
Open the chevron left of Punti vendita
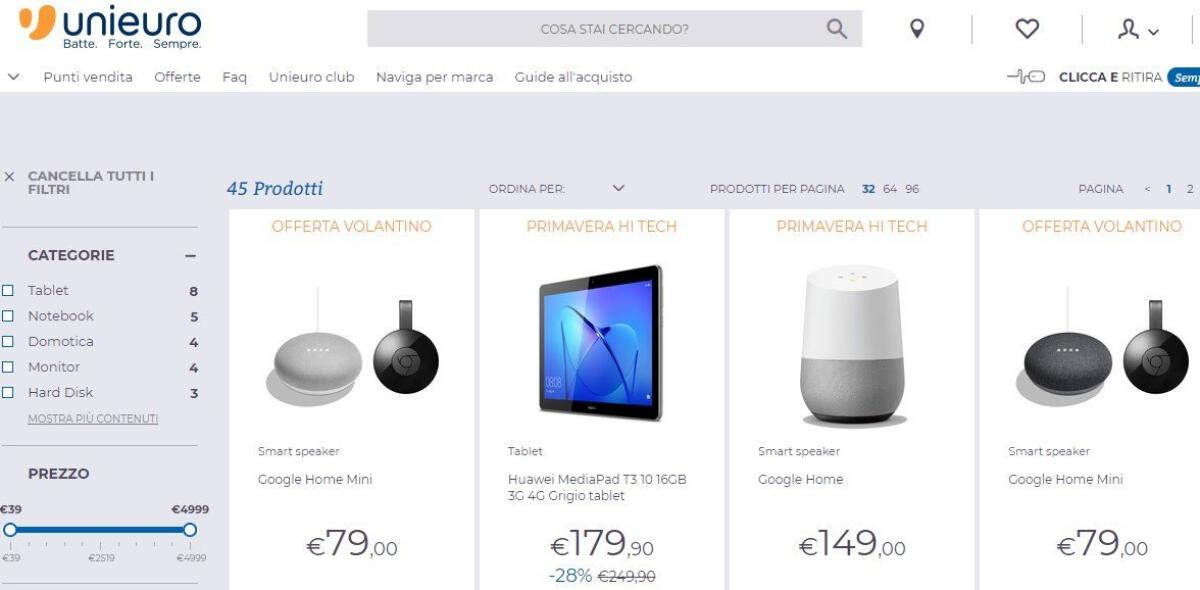coord(13,76)
